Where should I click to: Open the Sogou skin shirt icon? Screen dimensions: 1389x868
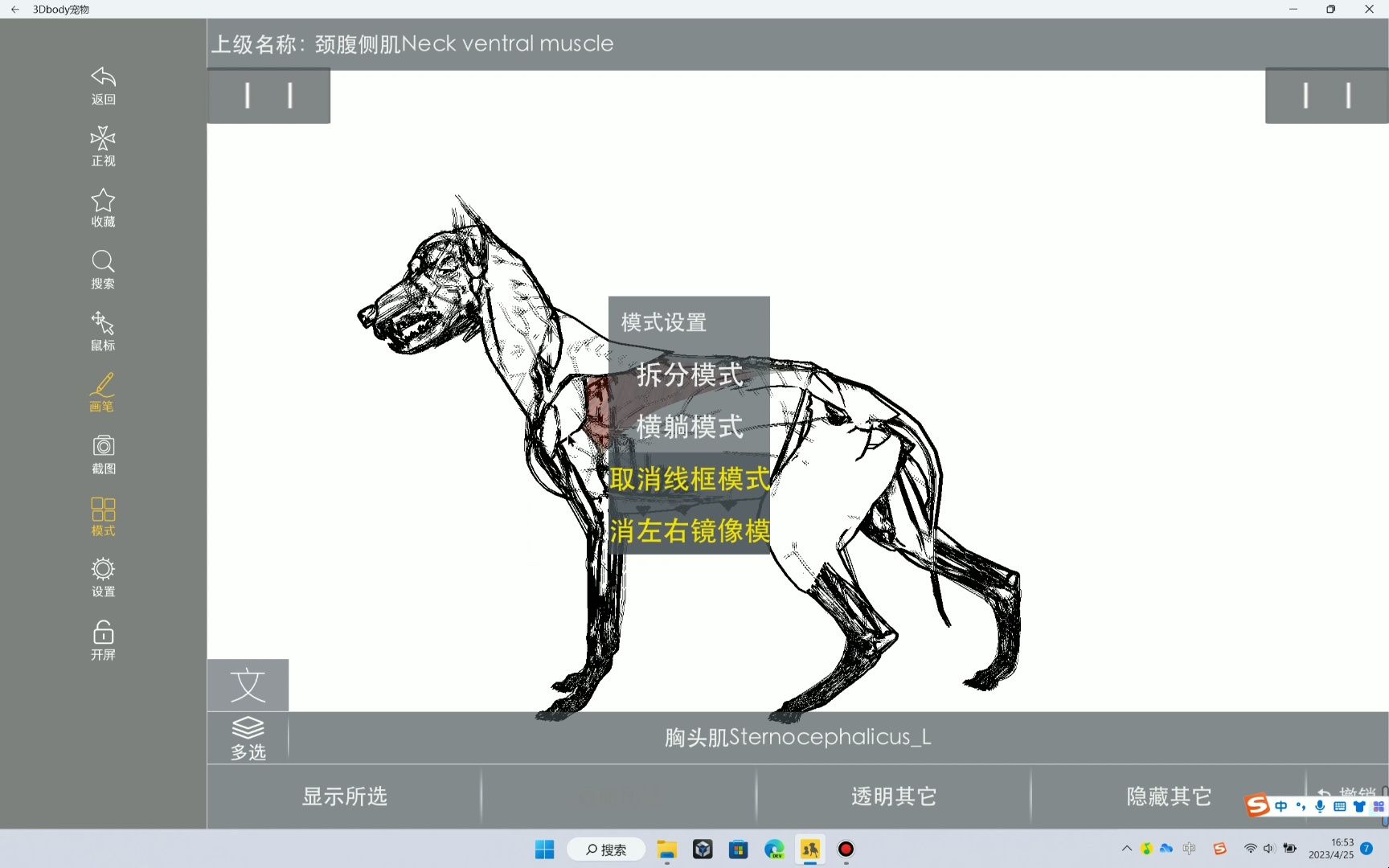click(x=1359, y=806)
